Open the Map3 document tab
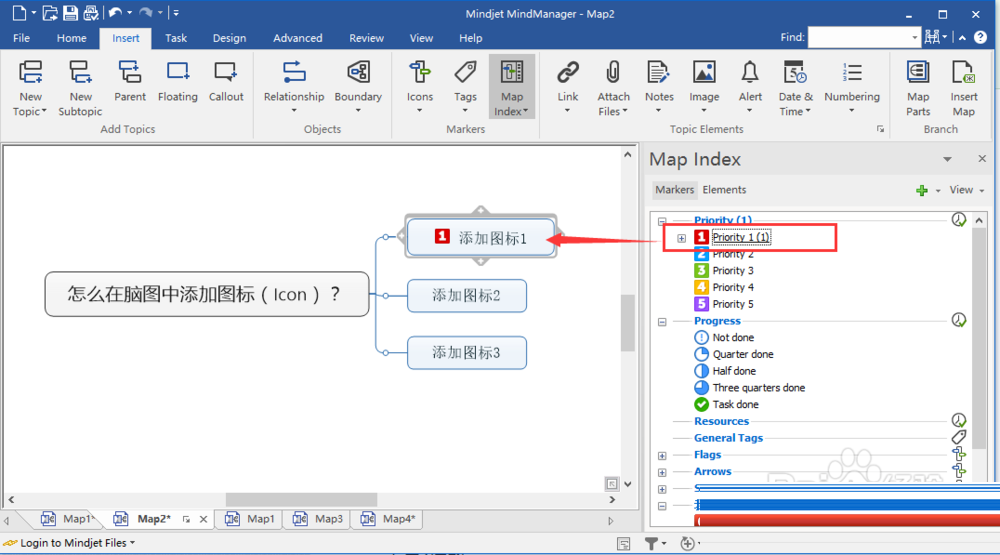The height and width of the screenshot is (555, 1000). point(318,519)
